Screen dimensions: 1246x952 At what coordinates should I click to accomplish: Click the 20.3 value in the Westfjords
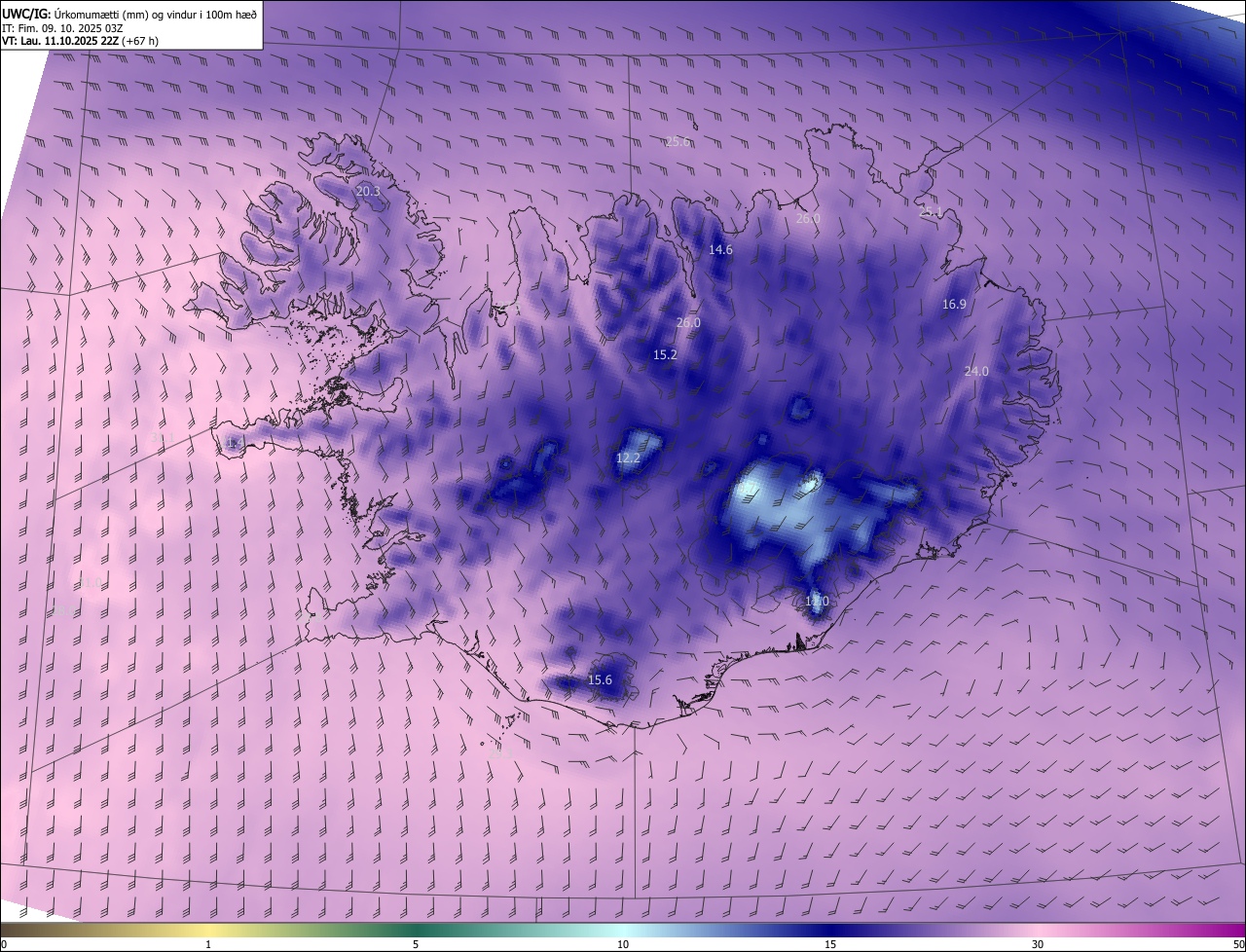pos(368,192)
